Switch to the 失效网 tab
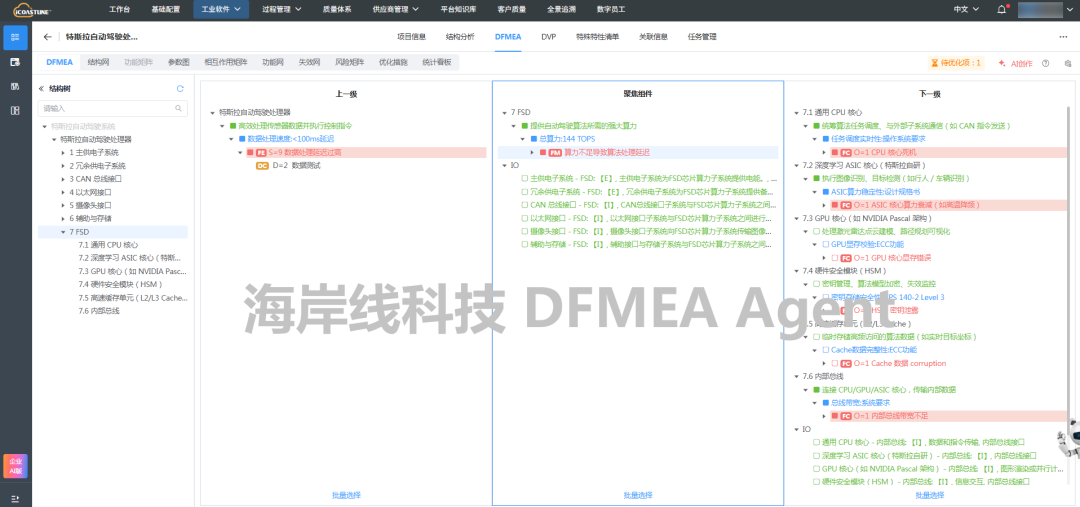Viewport: 1080px width, 507px height. pos(309,62)
